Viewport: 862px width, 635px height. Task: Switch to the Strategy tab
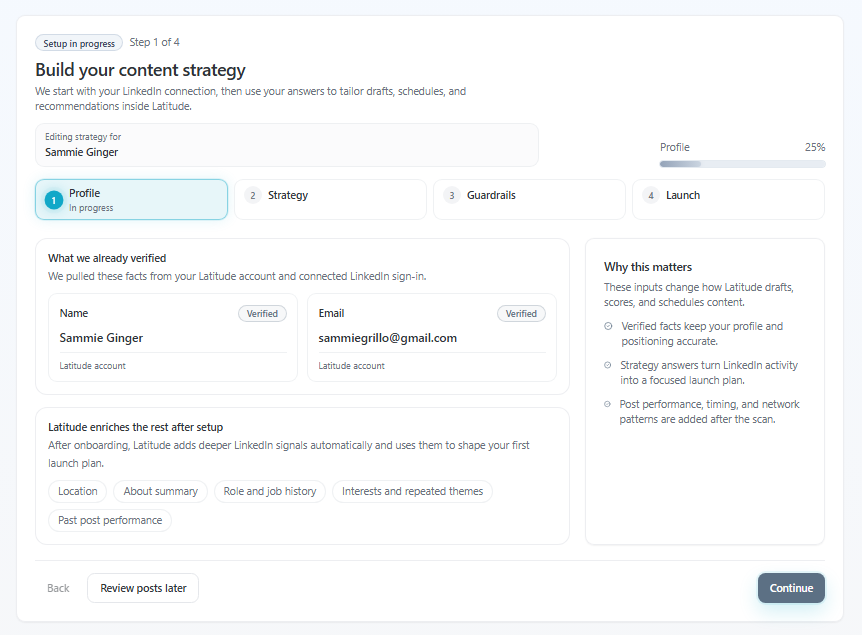pos(330,199)
